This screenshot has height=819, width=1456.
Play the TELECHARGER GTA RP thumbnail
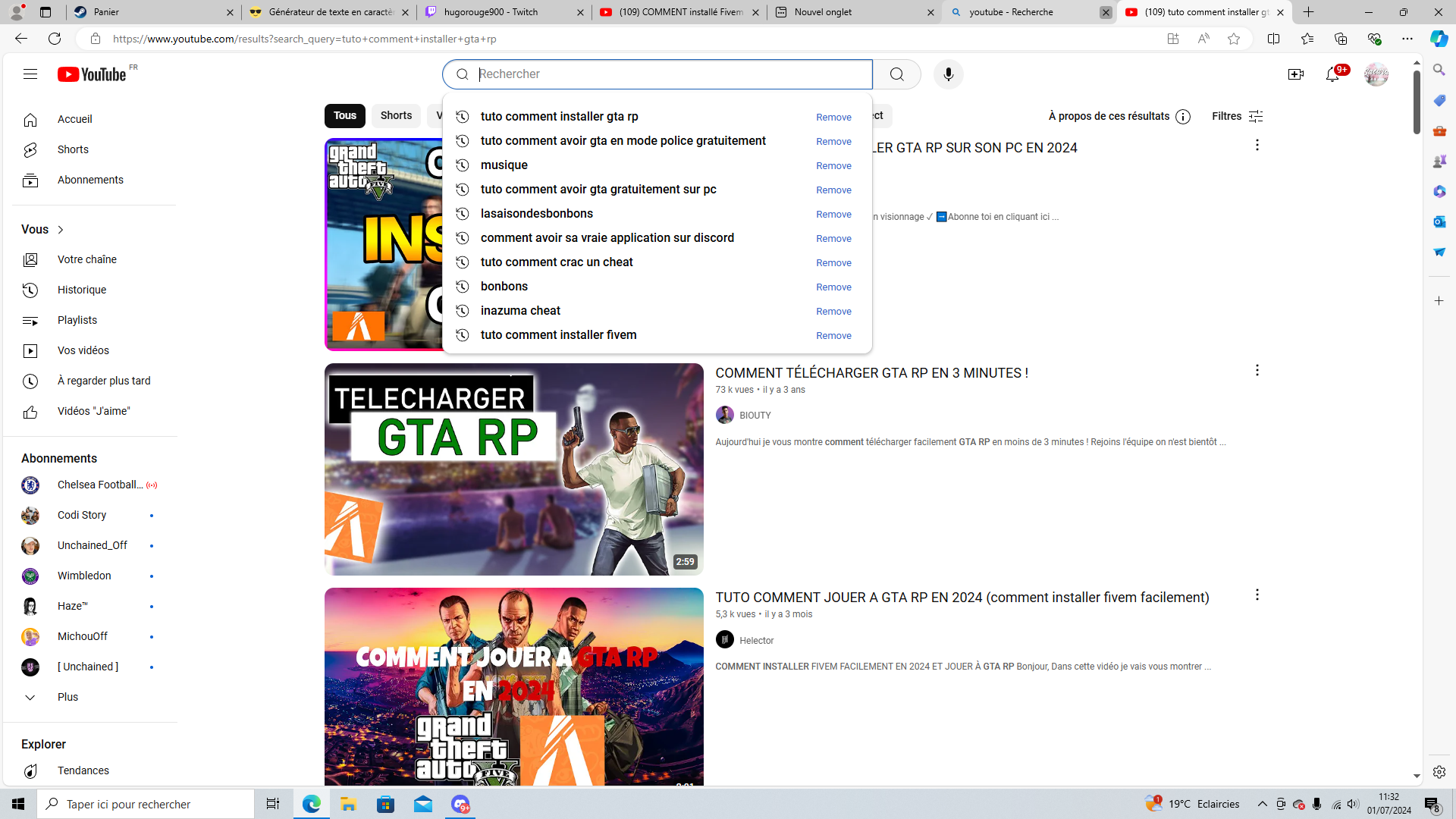[514, 469]
